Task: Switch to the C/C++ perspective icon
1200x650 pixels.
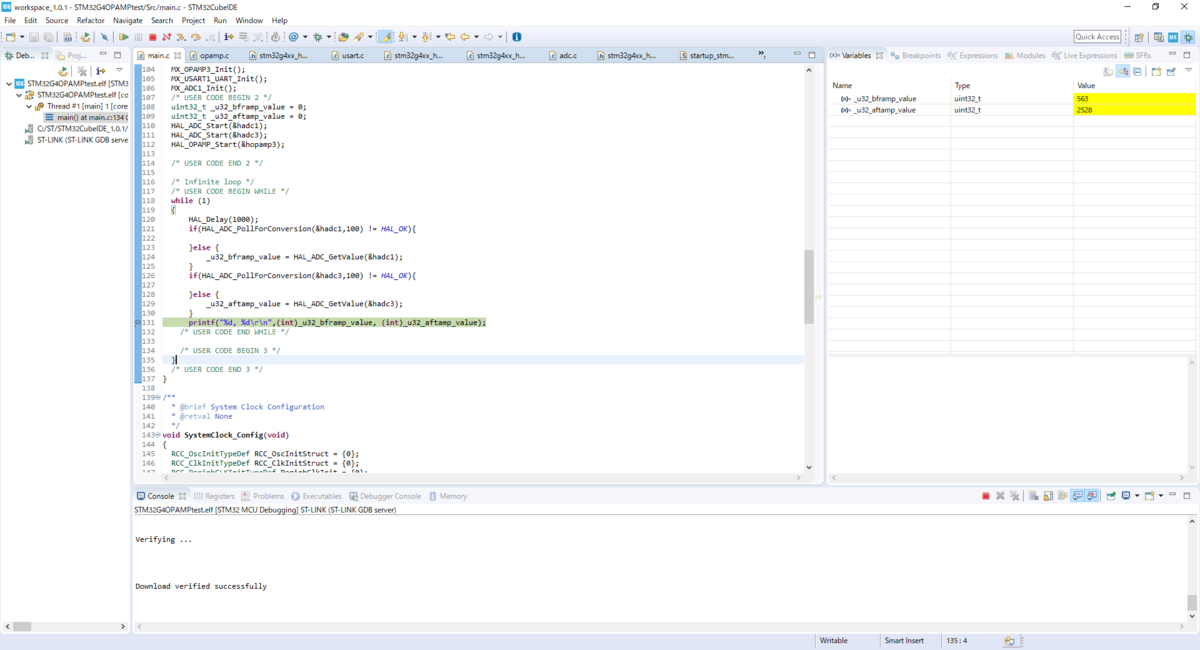Action: (x=1159, y=37)
